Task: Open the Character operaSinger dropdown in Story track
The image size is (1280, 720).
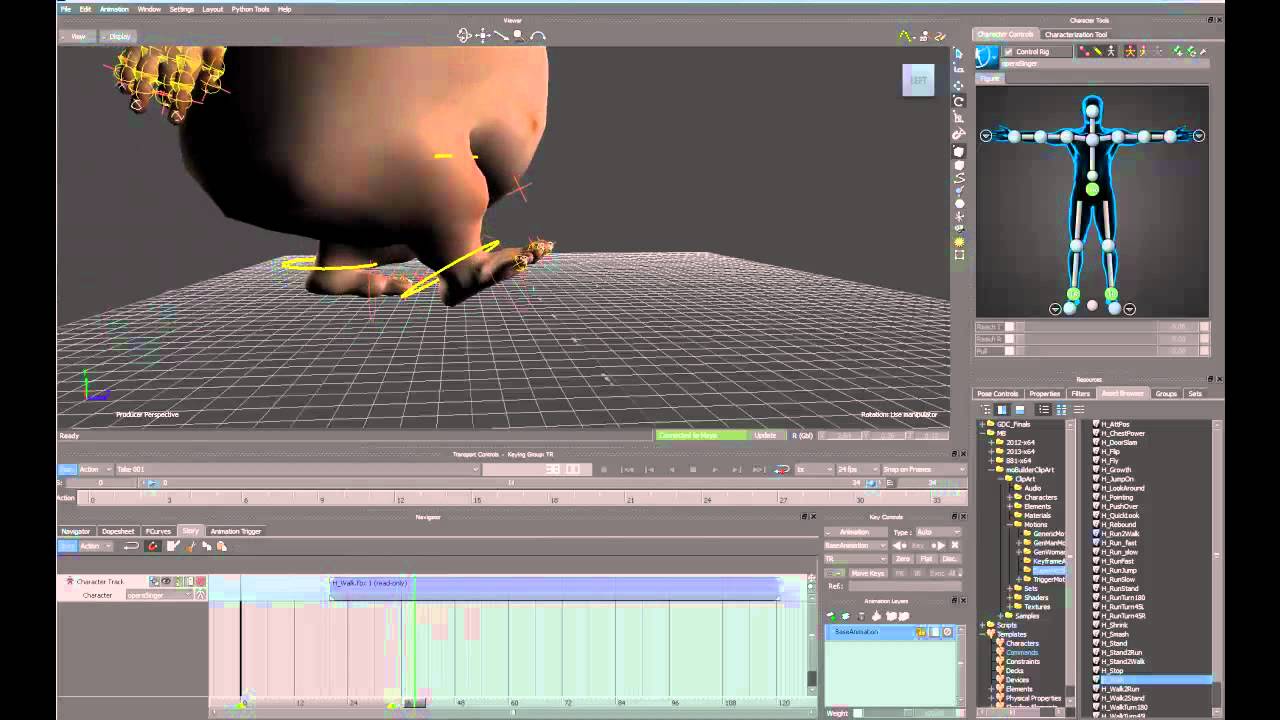Action: pyautogui.click(x=159, y=595)
